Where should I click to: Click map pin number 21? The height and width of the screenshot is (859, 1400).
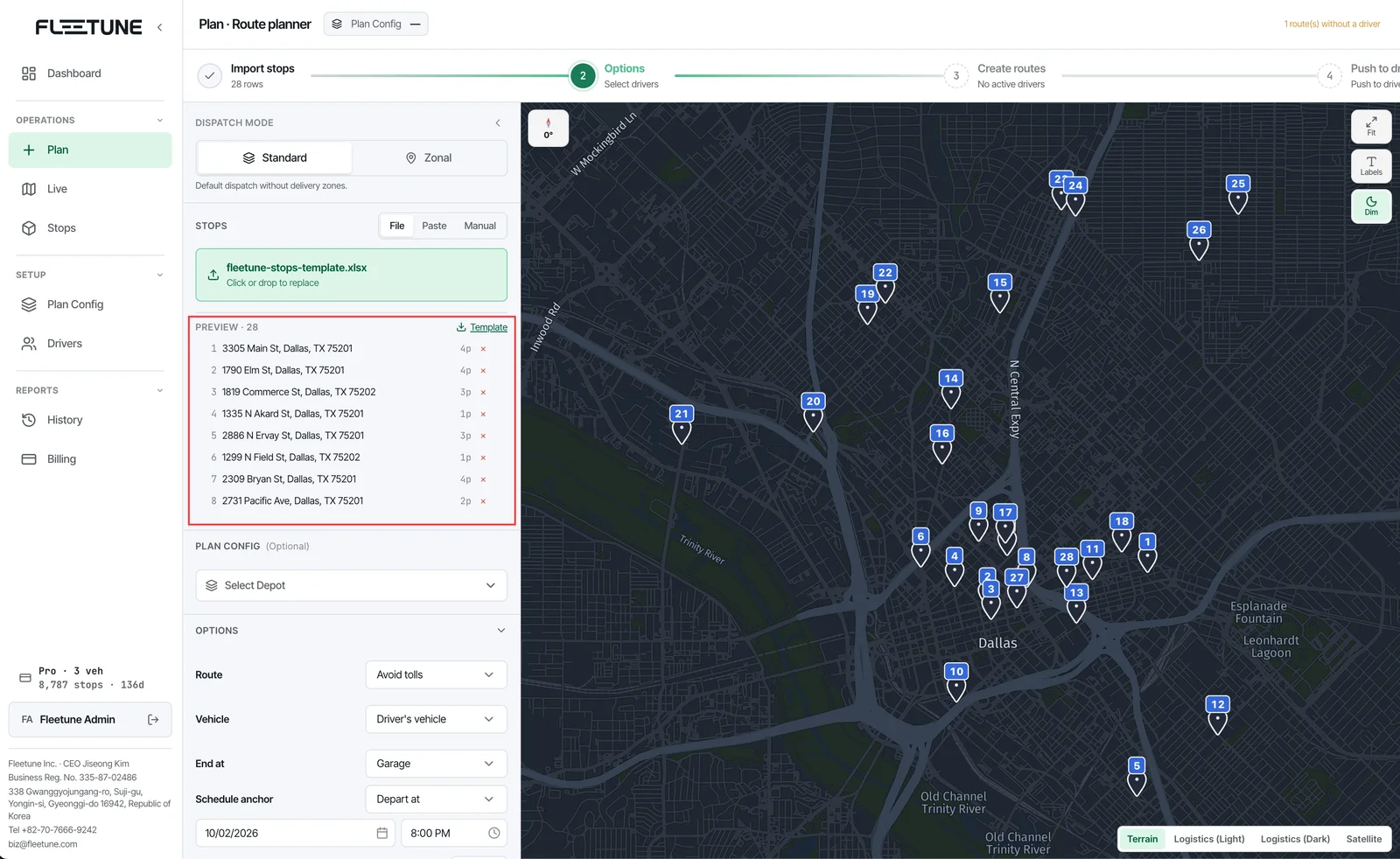[x=682, y=424]
